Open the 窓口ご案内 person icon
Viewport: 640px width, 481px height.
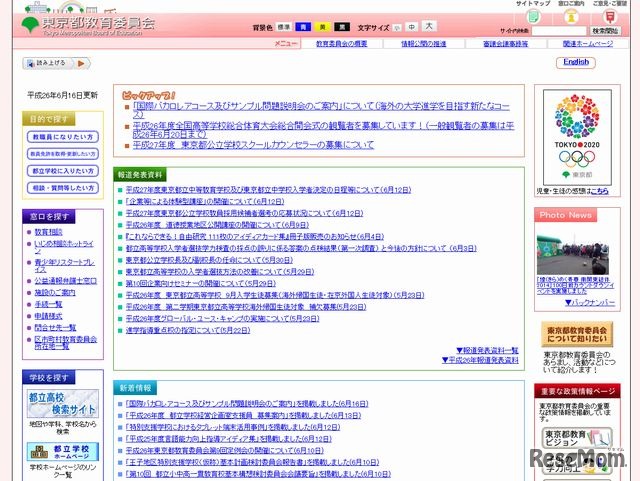pyautogui.click(x=571, y=17)
